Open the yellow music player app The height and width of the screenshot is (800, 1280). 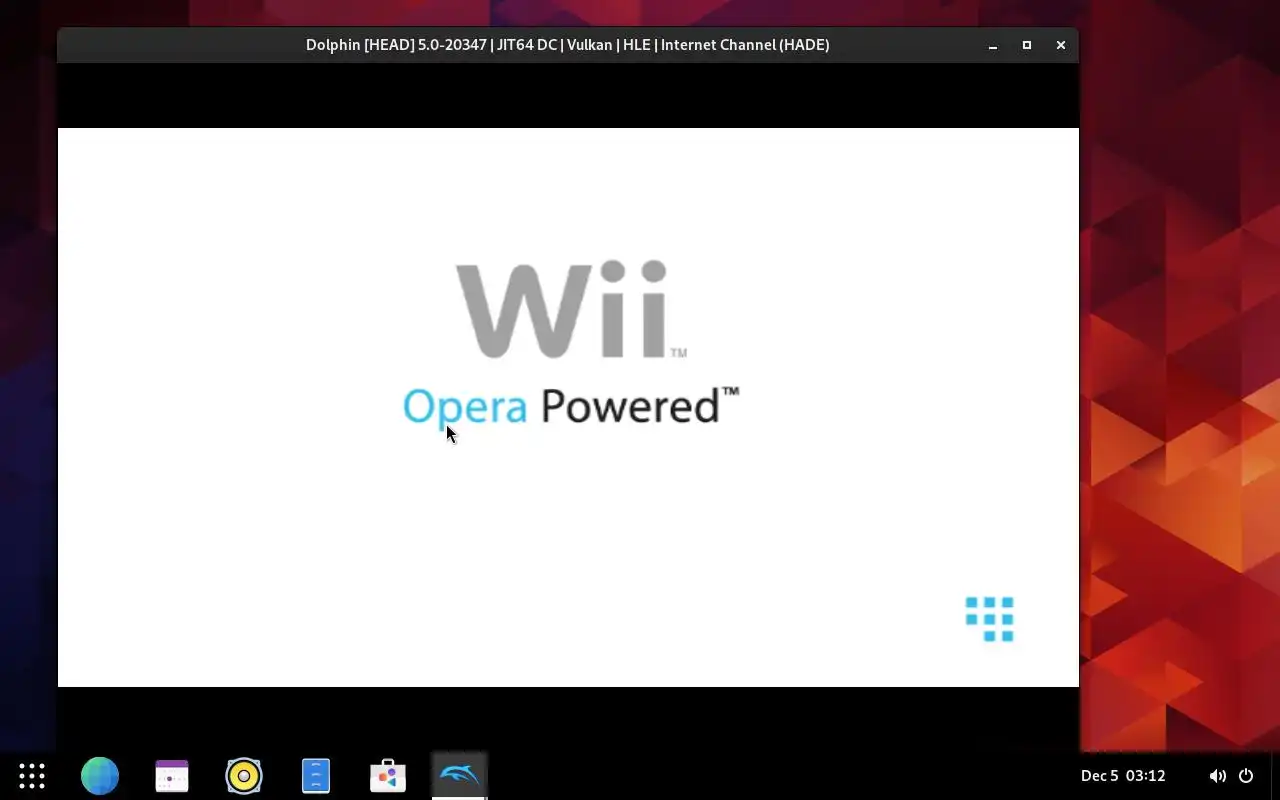244,775
